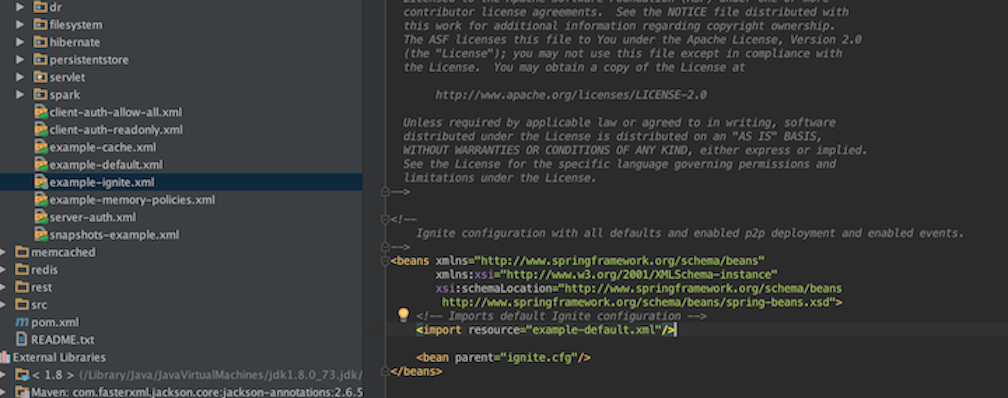Expand the memcached folder arrow

tap(3, 252)
